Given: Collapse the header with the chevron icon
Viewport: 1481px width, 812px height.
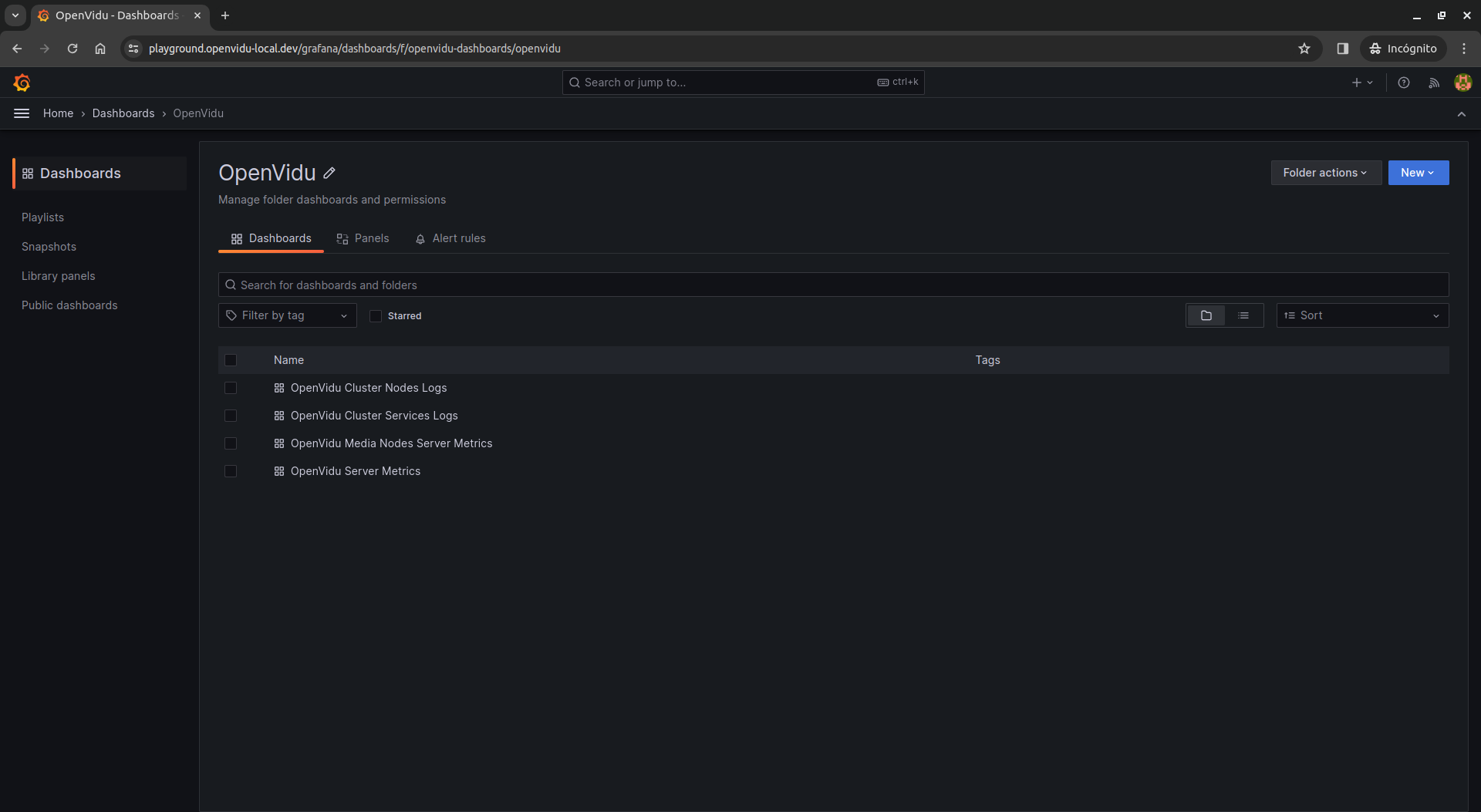Looking at the screenshot, I should (x=1462, y=113).
